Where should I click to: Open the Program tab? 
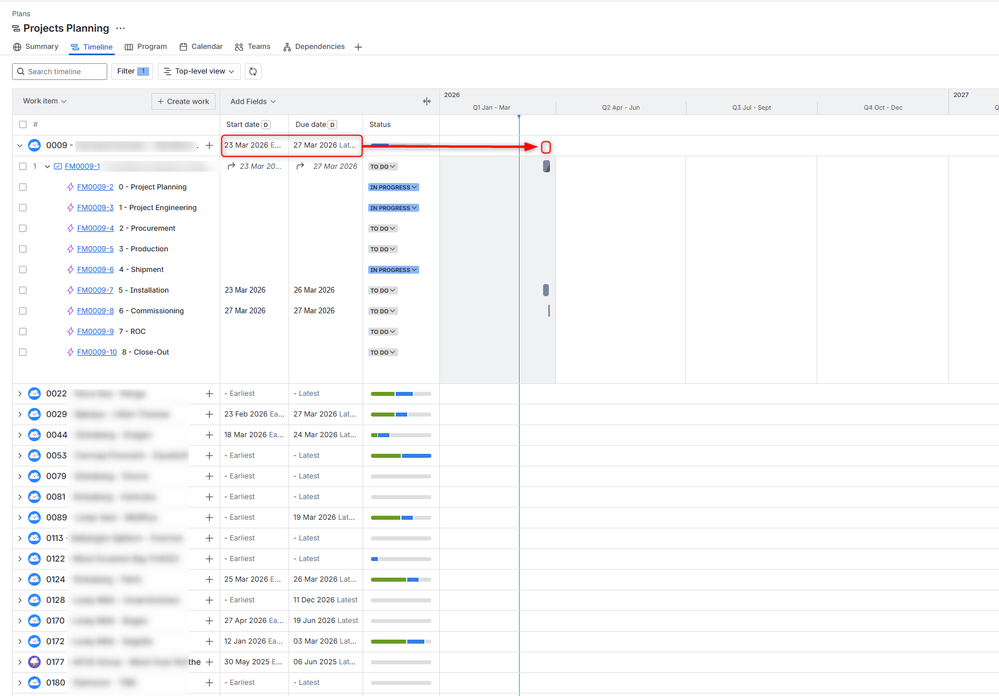tap(146, 47)
